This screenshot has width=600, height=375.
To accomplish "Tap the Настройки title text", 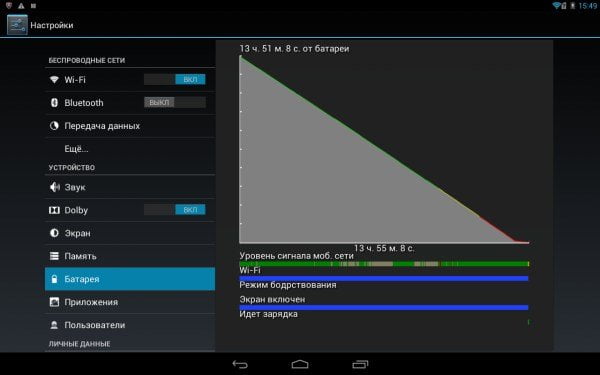I will click(x=52, y=25).
